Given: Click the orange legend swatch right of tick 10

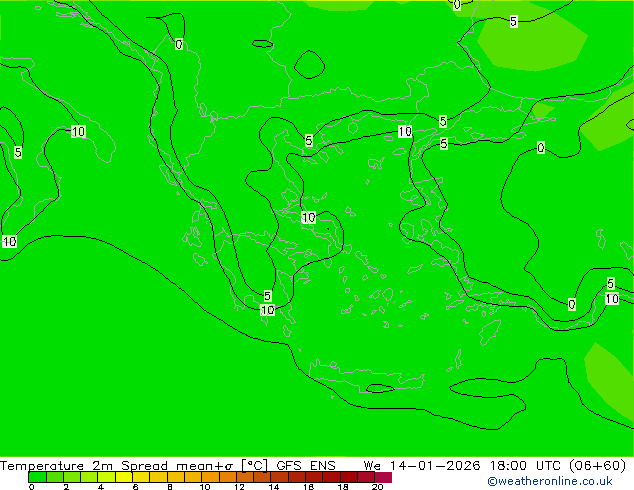Looking at the screenshot, I should (211, 477).
